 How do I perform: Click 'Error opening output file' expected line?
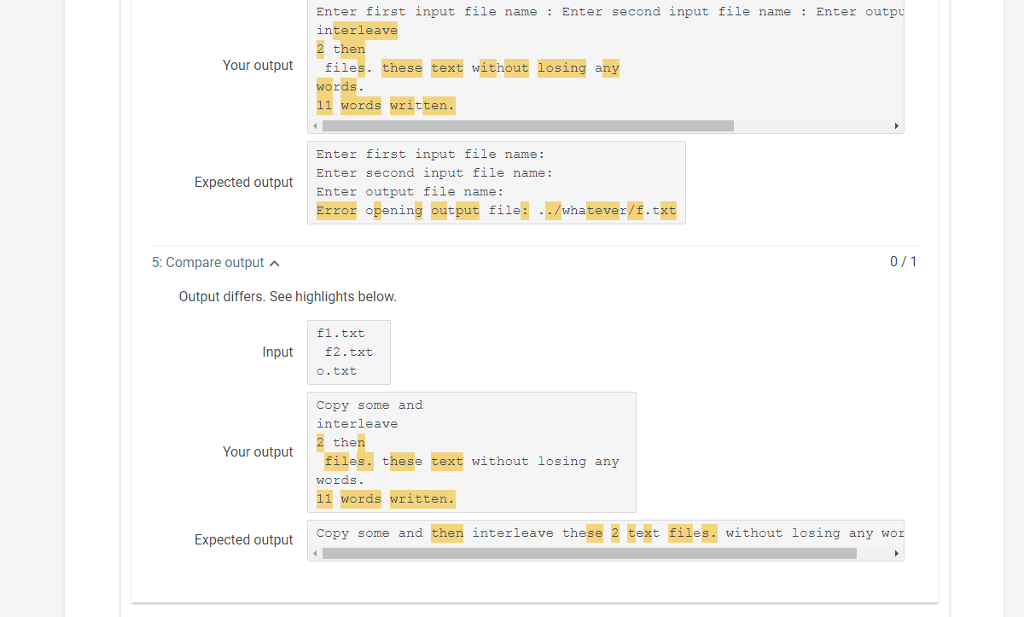(496, 210)
